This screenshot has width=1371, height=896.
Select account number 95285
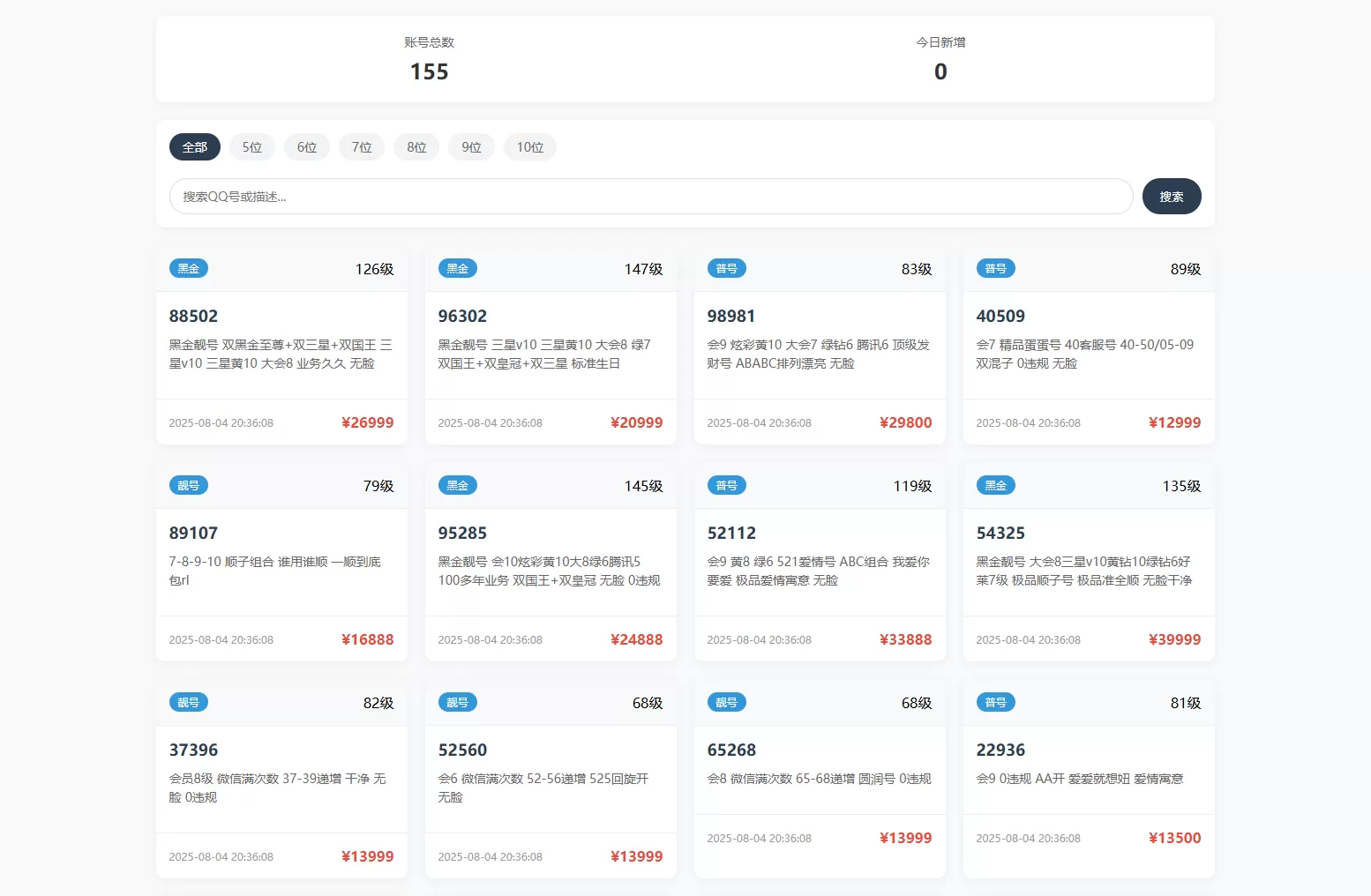coord(462,533)
